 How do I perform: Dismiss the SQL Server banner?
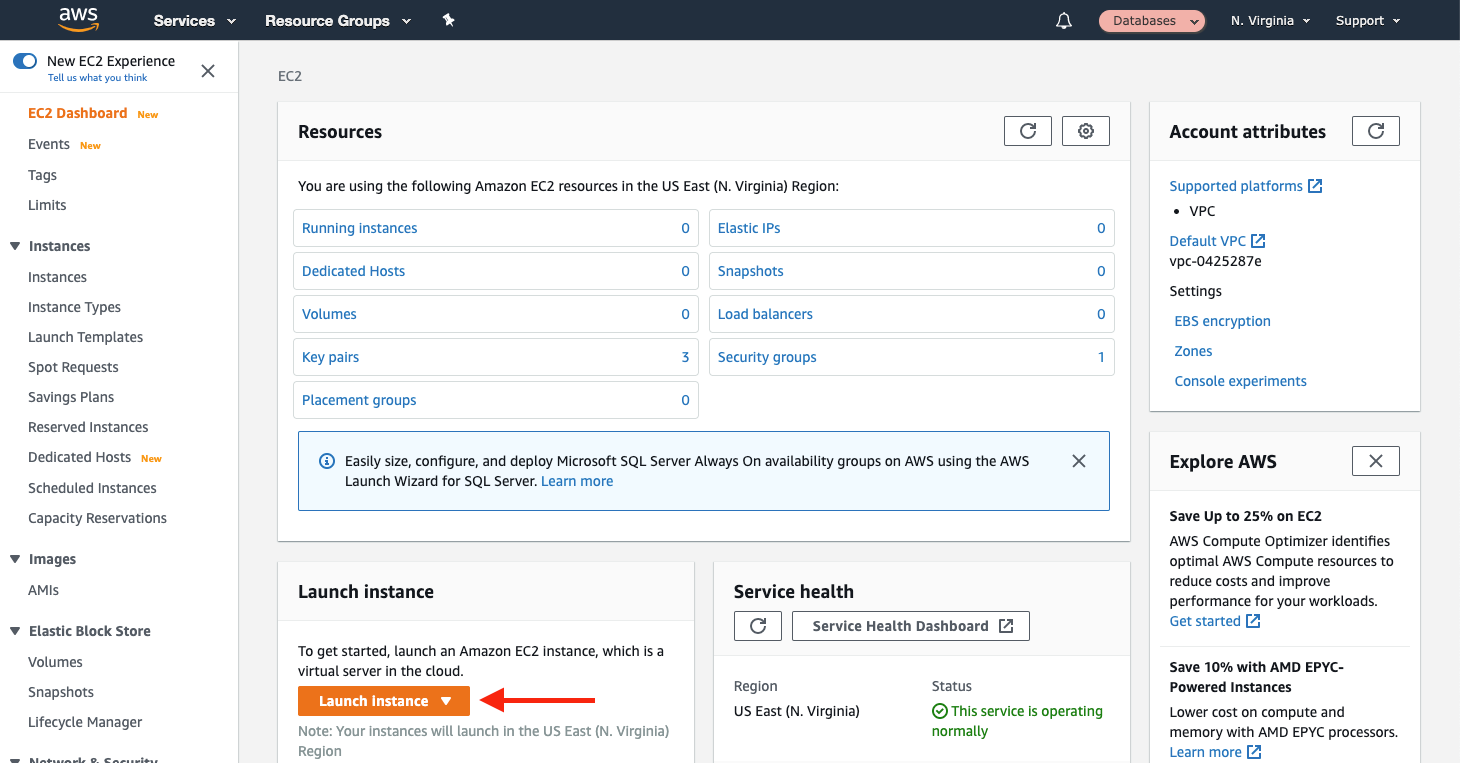click(1079, 460)
